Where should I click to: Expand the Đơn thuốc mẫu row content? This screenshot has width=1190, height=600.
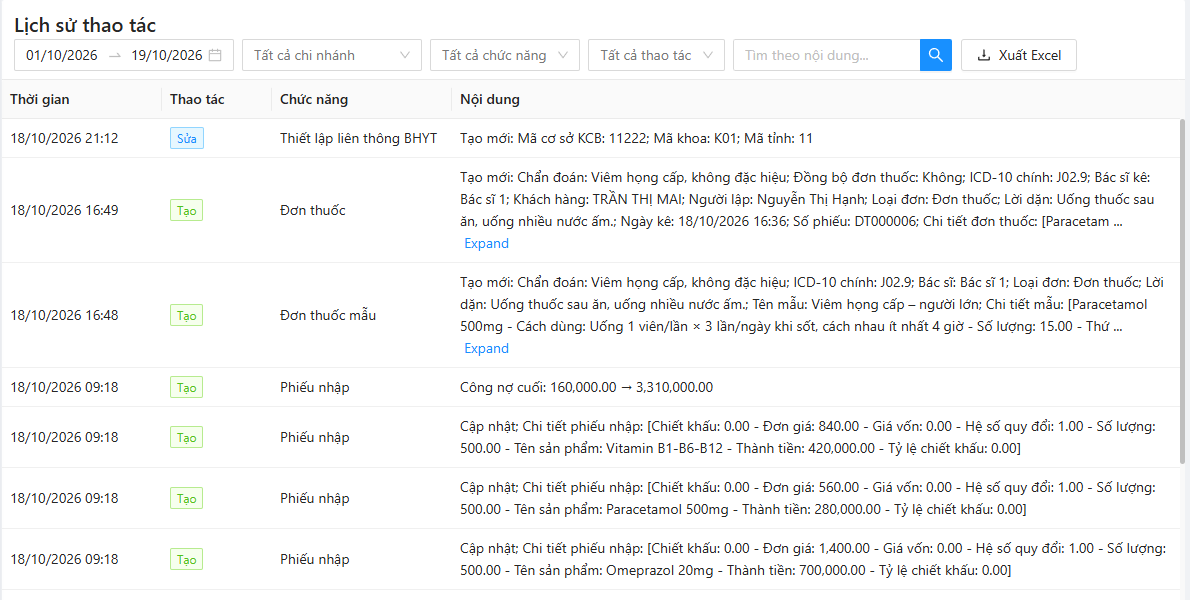[486, 348]
